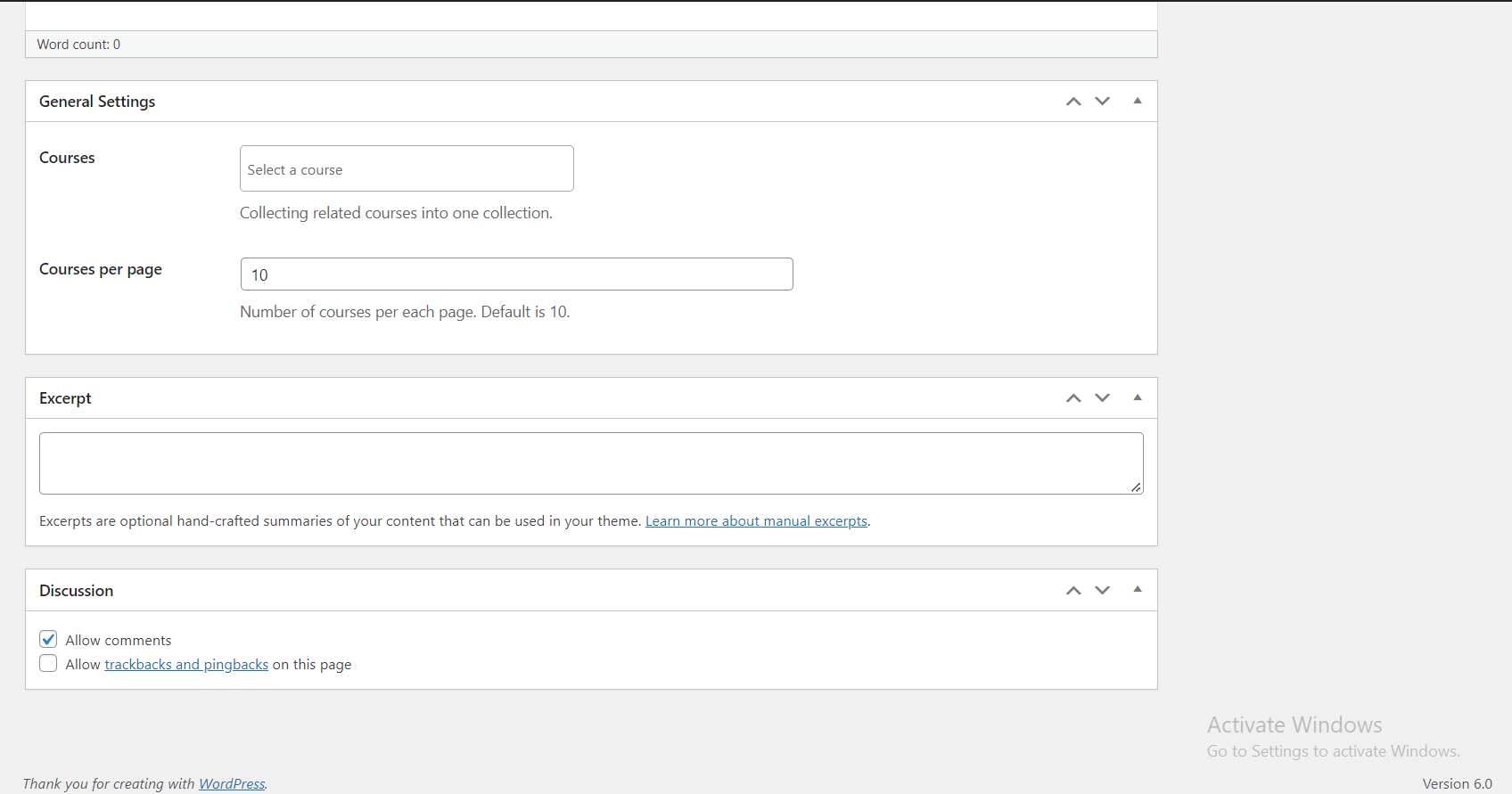Click the Excerpt textarea resize handle
The image size is (1512, 794).
click(1136, 487)
